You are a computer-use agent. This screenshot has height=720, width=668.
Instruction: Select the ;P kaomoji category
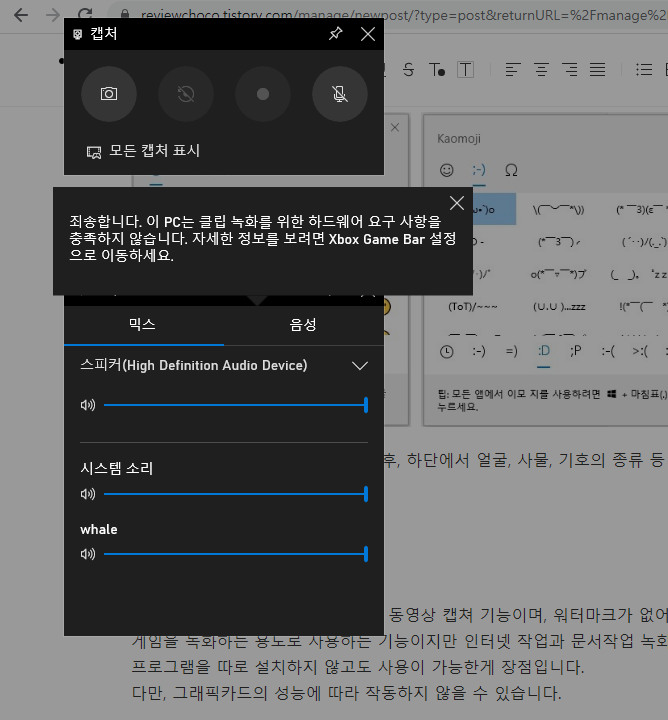tap(576, 351)
